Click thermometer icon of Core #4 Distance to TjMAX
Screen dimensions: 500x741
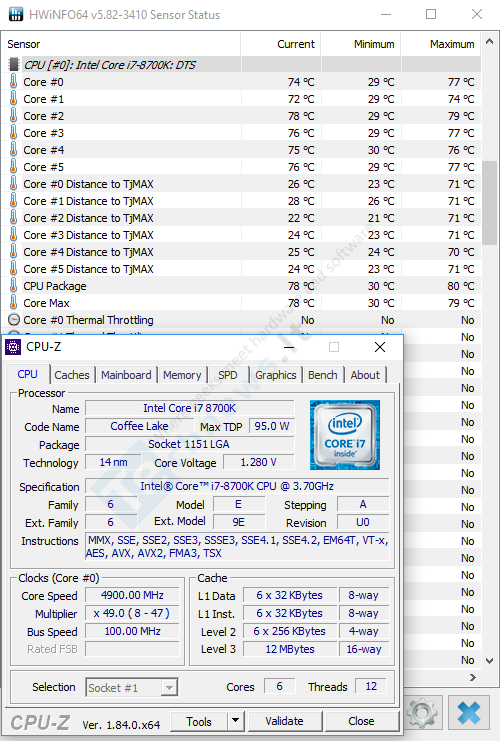click(x=13, y=252)
